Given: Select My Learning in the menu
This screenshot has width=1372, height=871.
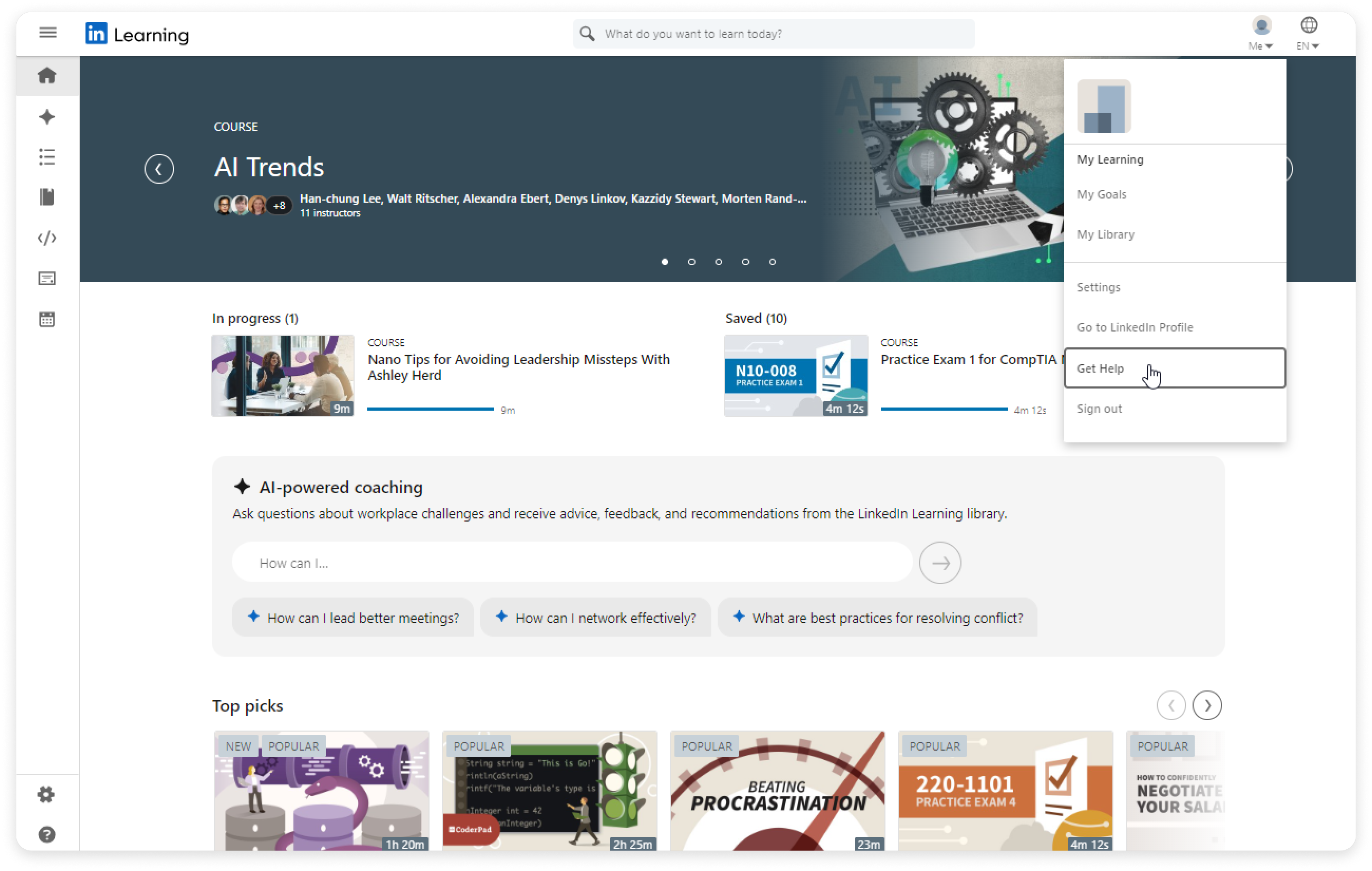Looking at the screenshot, I should click(1110, 159).
